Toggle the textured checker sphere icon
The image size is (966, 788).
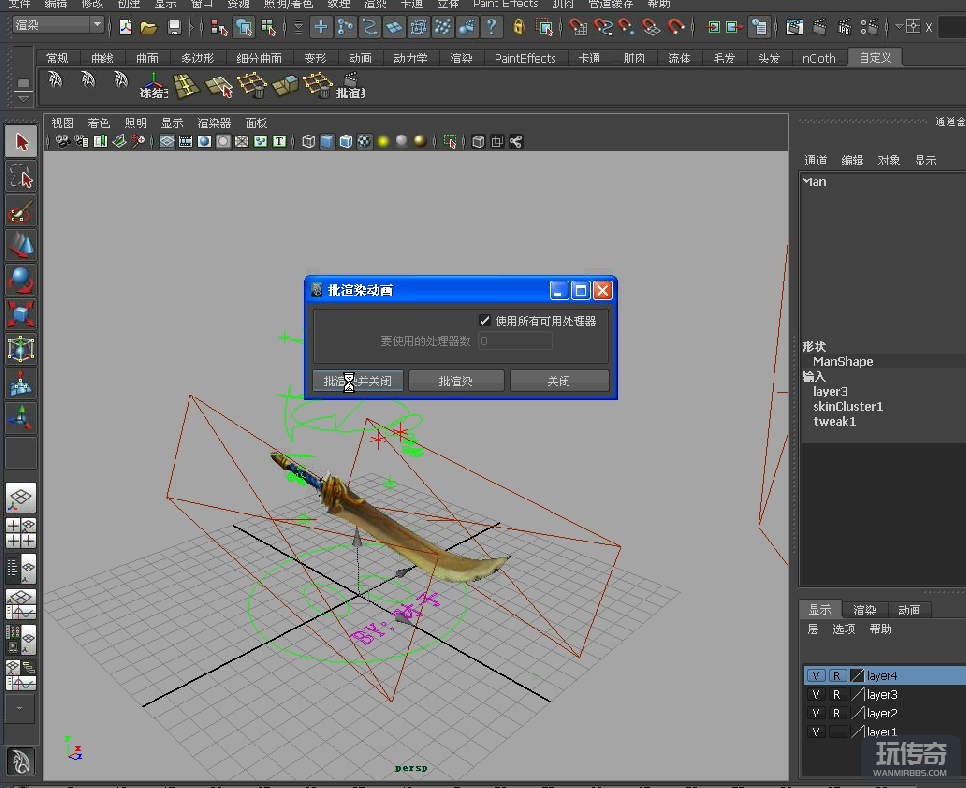[365, 142]
